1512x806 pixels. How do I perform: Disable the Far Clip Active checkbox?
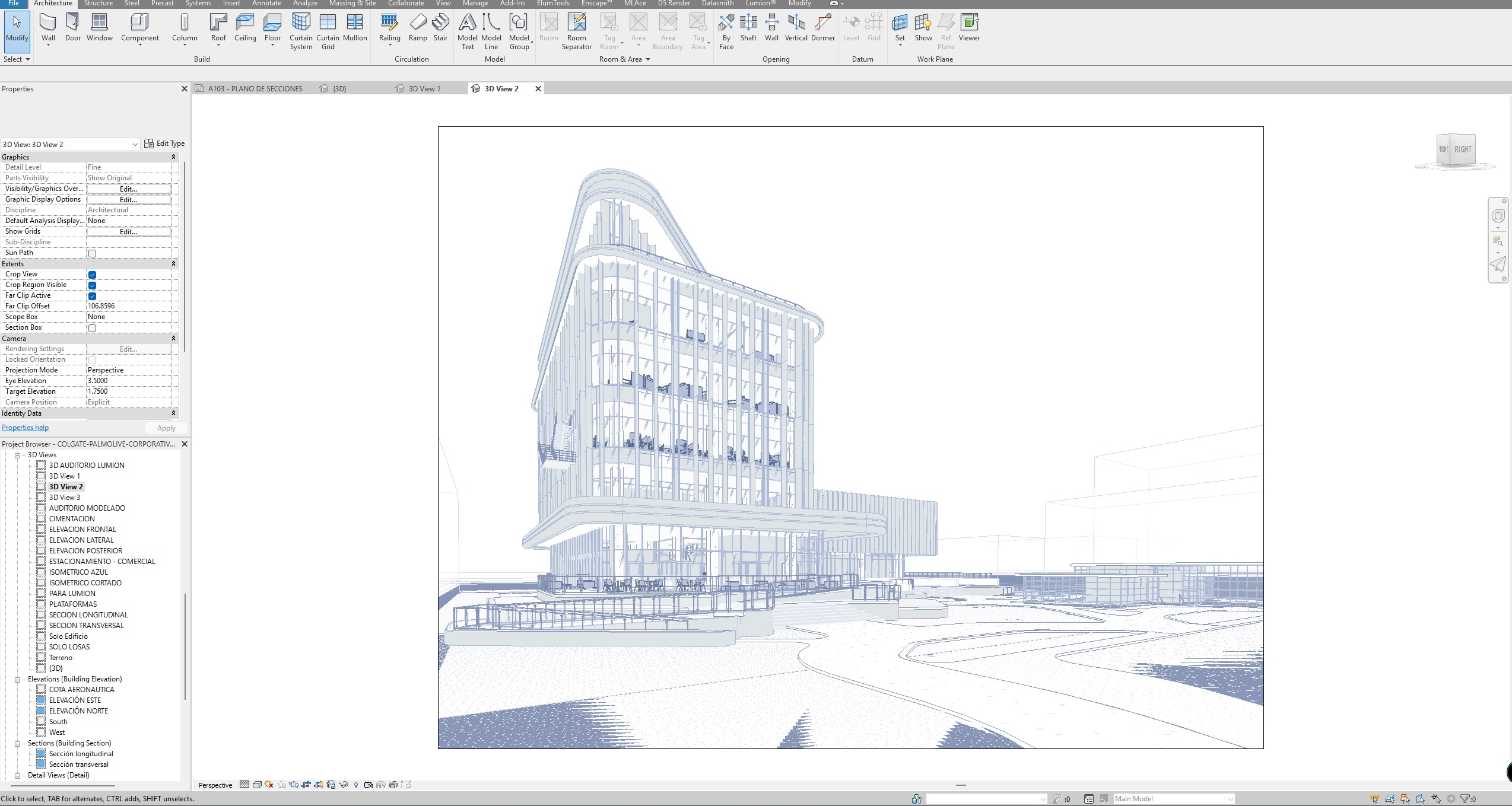tap(92, 296)
